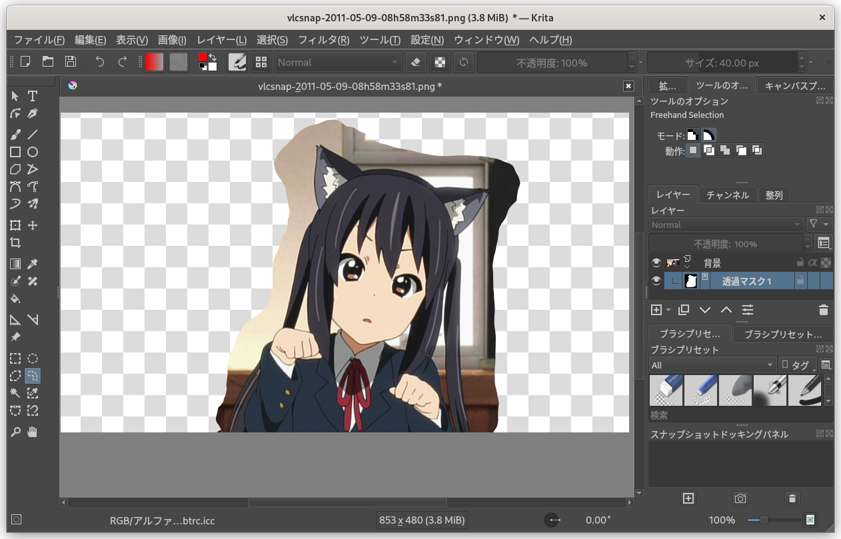The image size is (841, 539).
Task: Set selection mode to pixel selection
Action: 692,135
